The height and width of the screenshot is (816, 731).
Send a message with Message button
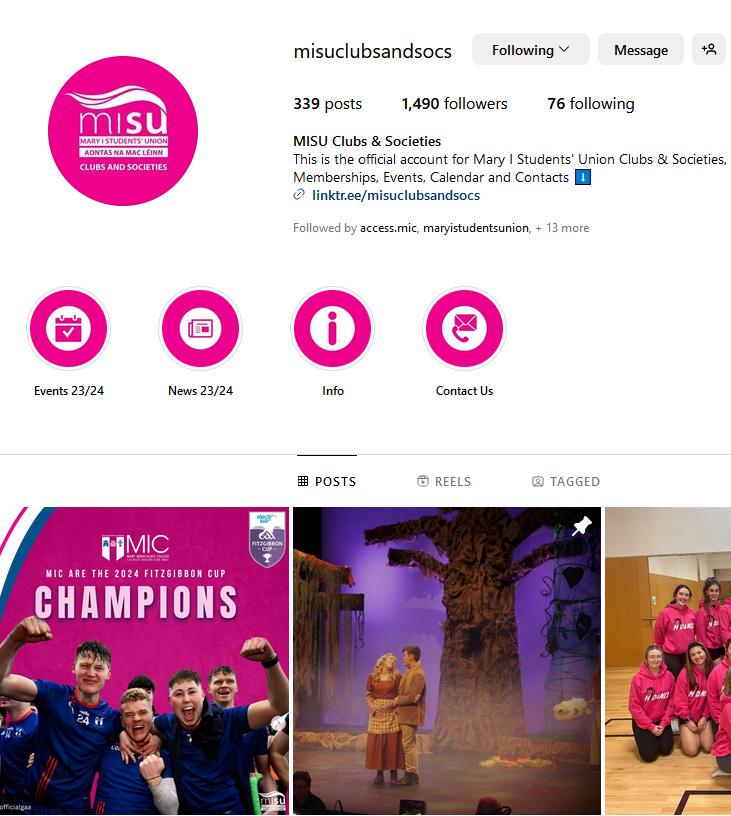641,49
